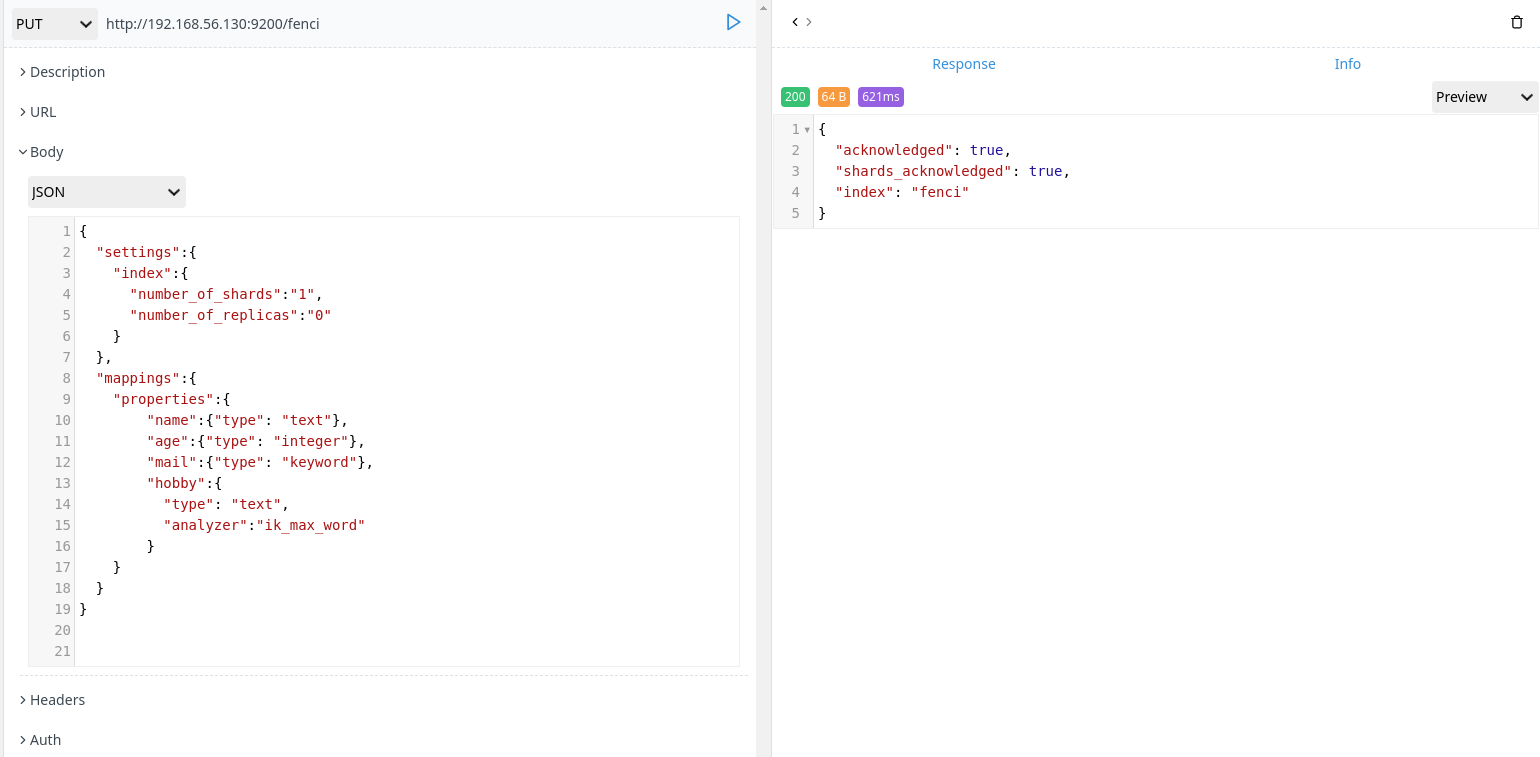Screen dimensions: 1540x757
Task: Collapse the JSON response at line 1
Action: [x=806, y=128]
